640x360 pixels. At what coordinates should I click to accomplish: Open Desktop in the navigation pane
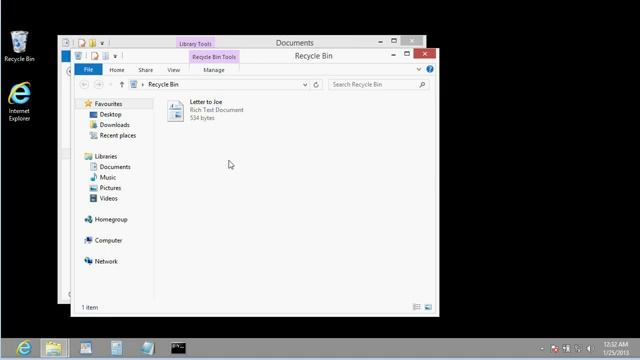[x=110, y=115]
